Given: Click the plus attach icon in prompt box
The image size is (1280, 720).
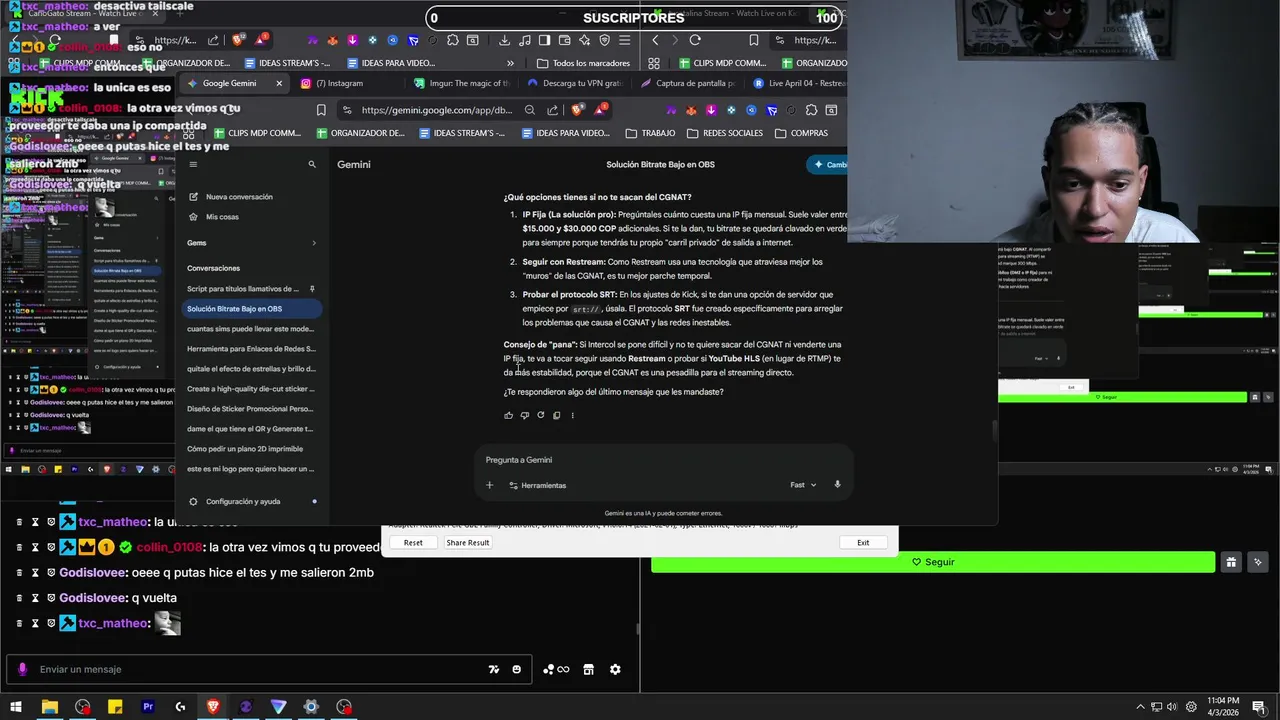Looking at the screenshot, I should (489, 485).
